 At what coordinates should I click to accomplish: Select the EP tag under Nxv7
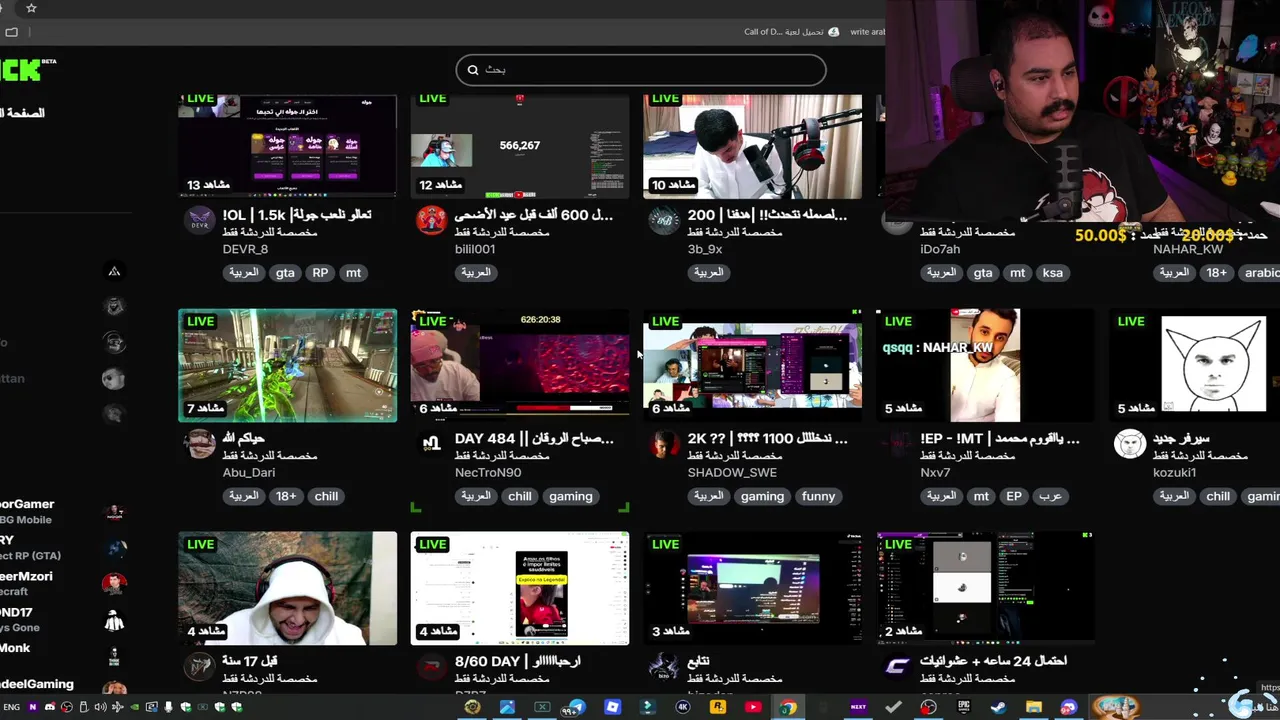point(1014,496)
